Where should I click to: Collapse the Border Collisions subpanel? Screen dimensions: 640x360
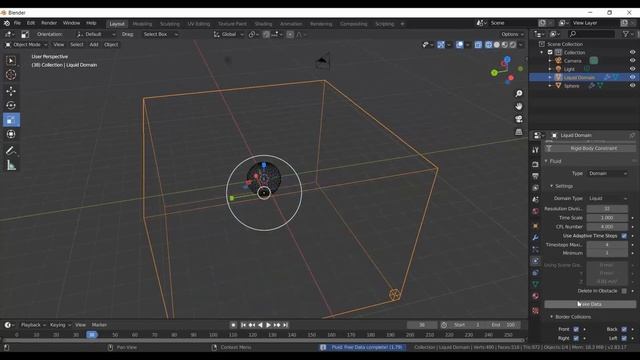click(551, 317)
